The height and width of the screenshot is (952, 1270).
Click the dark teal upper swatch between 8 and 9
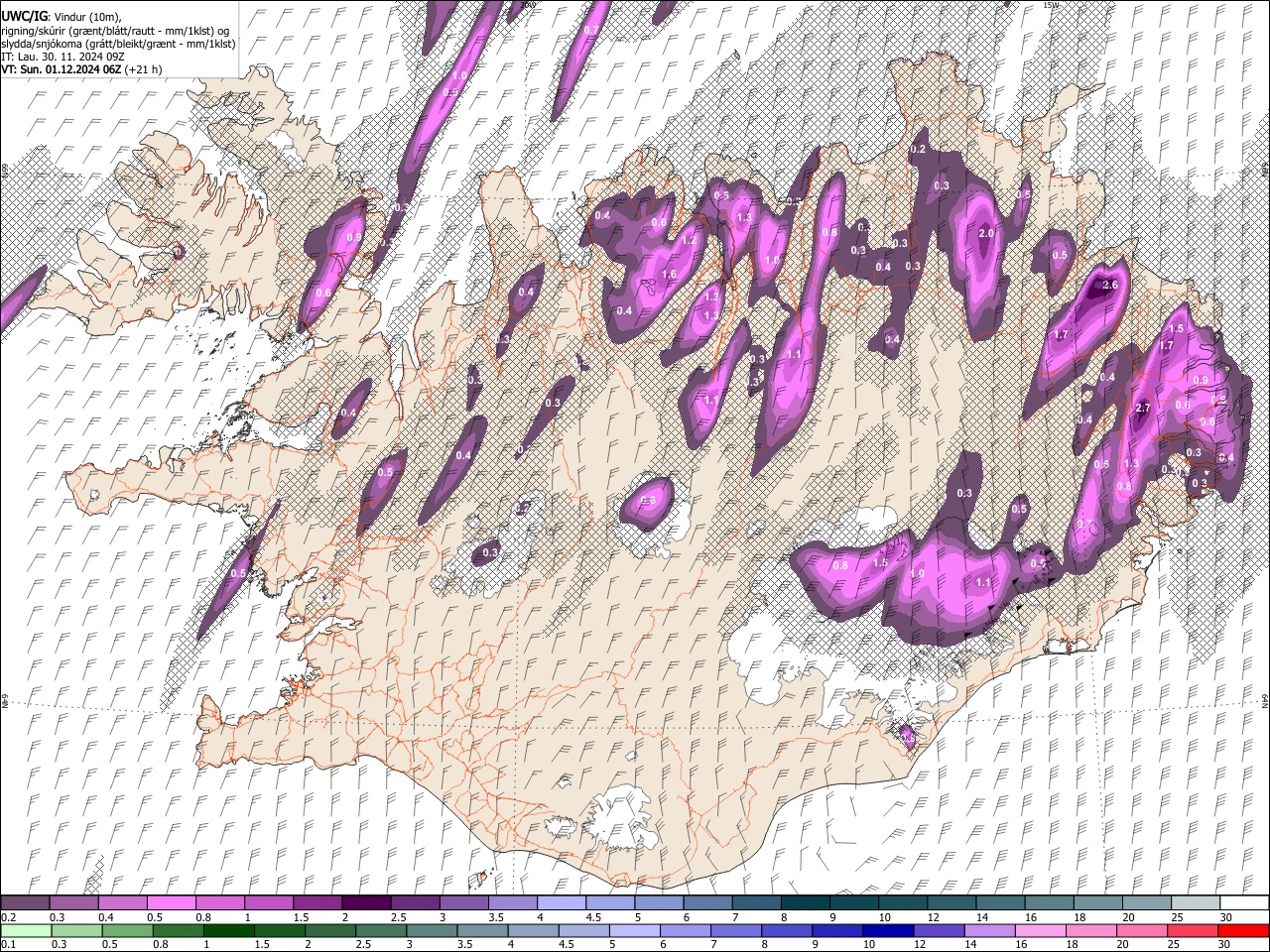tap(806, 902)
